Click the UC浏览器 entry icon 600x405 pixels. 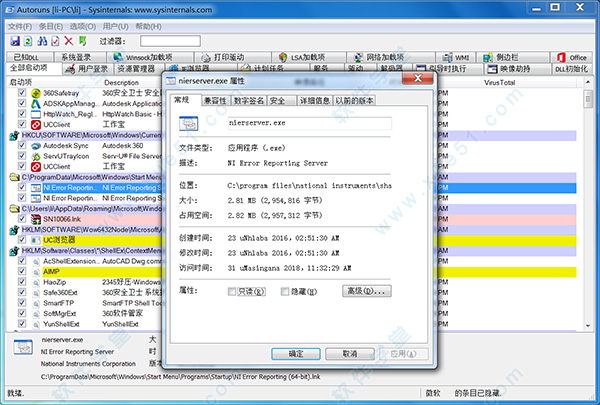[36, 240]
